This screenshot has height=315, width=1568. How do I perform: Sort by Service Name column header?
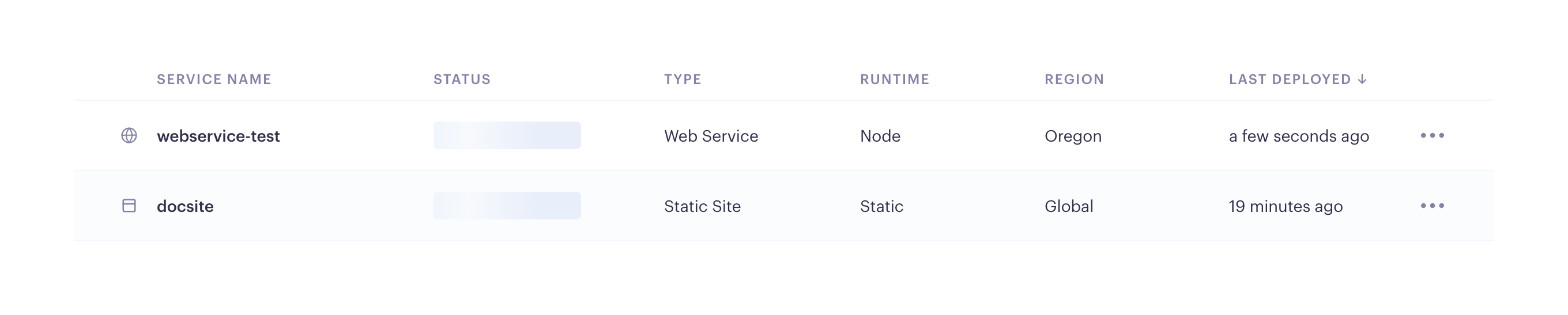click(214, 79)
